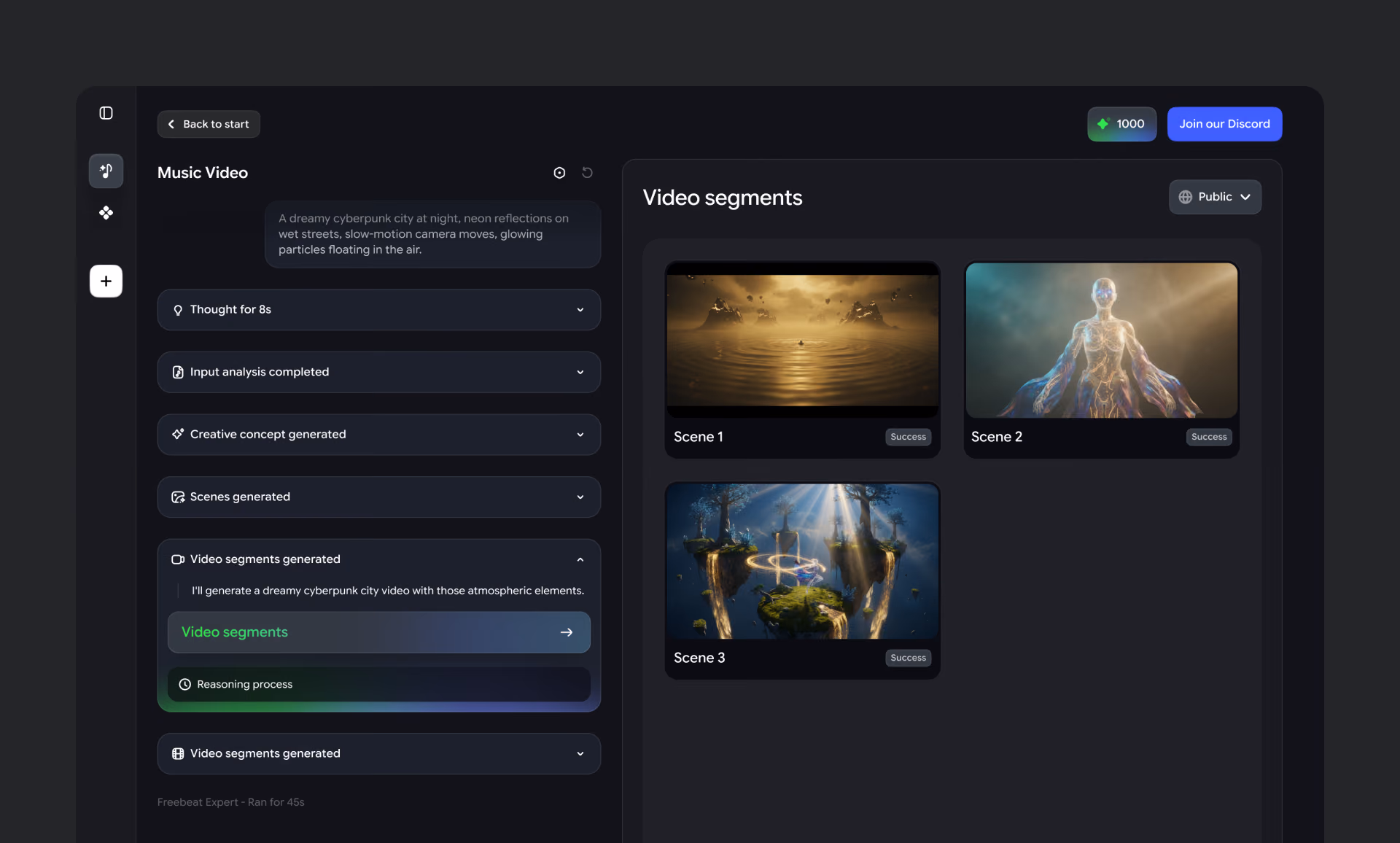Click the plus new project button

106,281
